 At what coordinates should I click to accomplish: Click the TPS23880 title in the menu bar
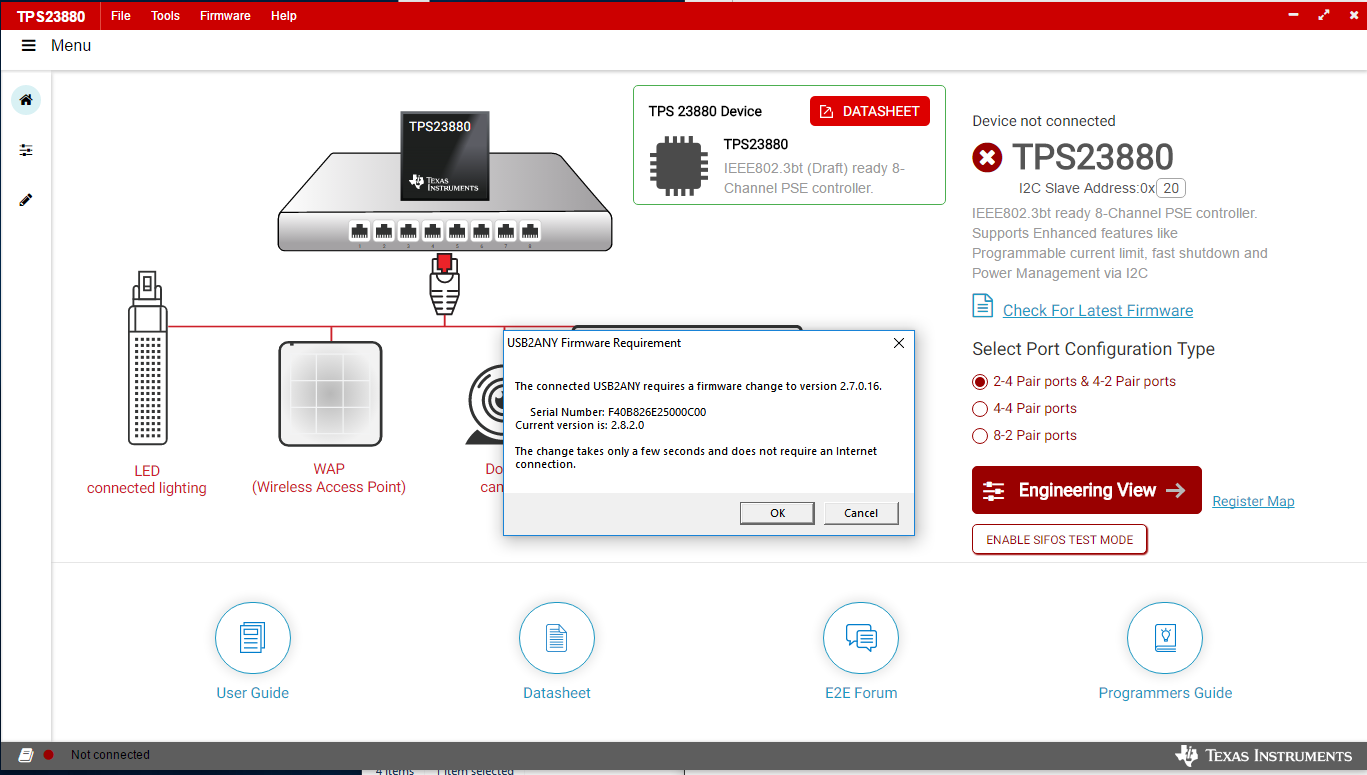tap(50, 16)
